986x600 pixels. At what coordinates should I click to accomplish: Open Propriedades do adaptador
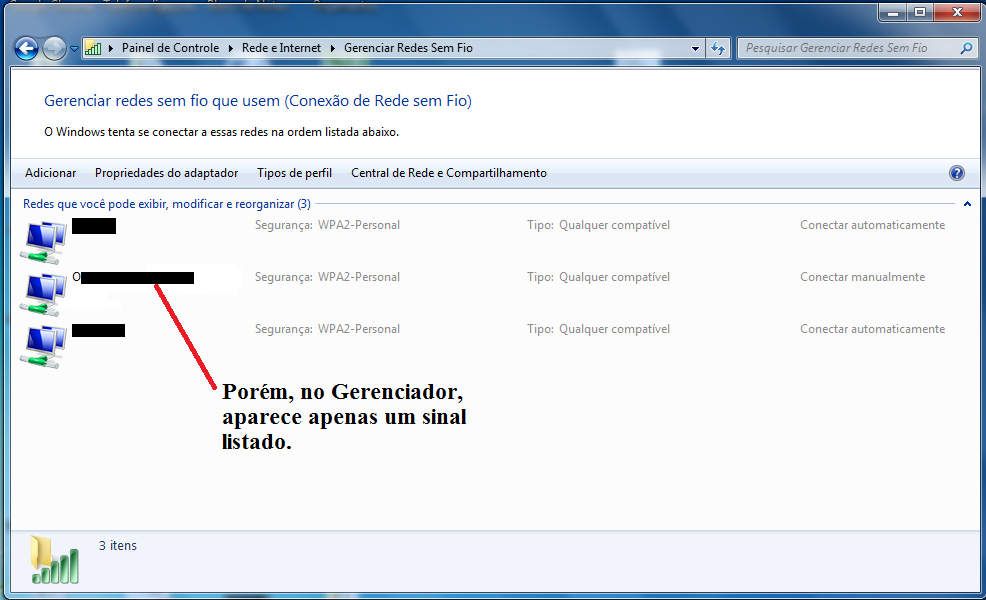(x=167, y=173)
